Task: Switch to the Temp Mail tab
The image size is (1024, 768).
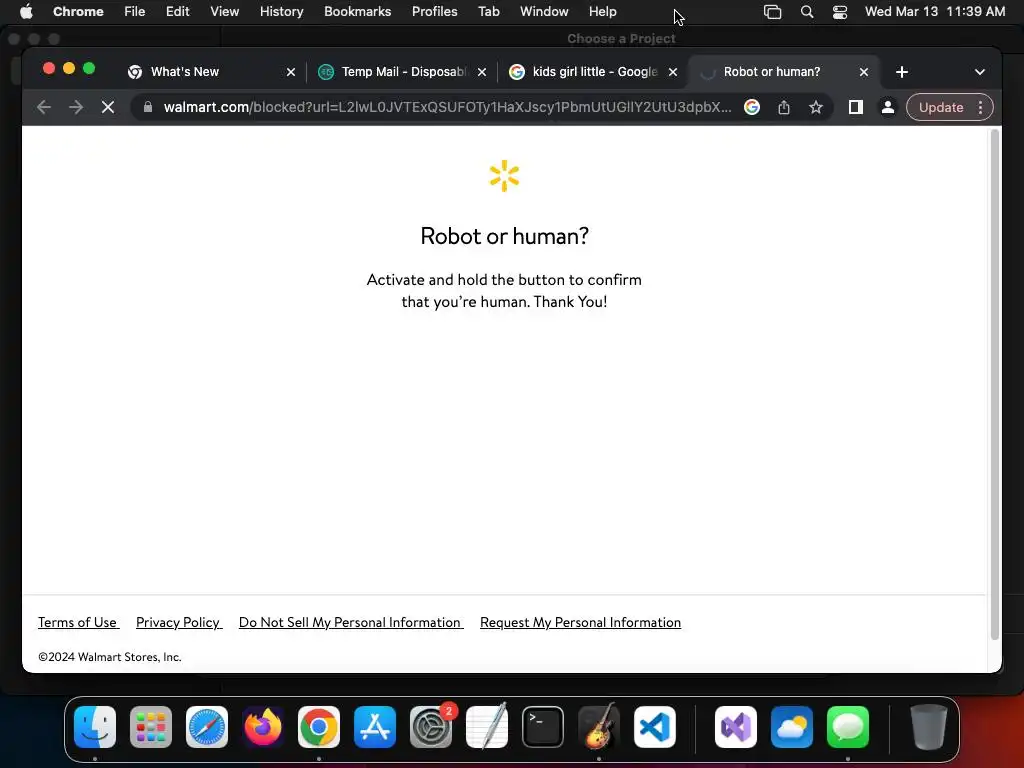Action: click(402, 72)
